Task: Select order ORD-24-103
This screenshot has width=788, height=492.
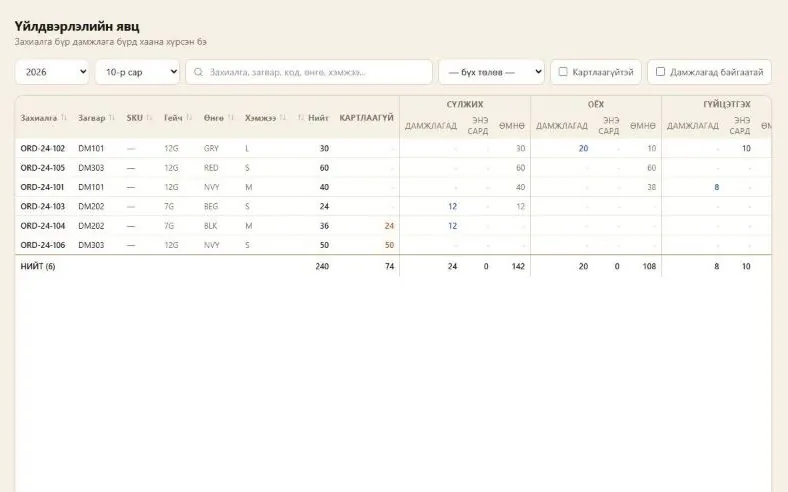Action: [43, 207]
